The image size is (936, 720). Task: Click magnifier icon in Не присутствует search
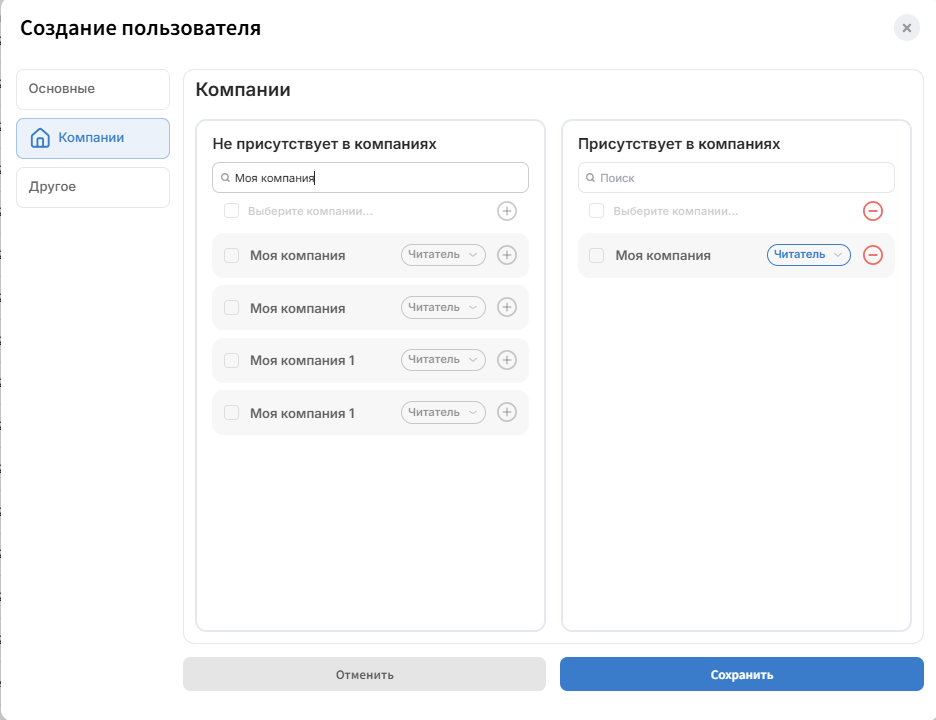pyautogui.click(x=225, y=178)
